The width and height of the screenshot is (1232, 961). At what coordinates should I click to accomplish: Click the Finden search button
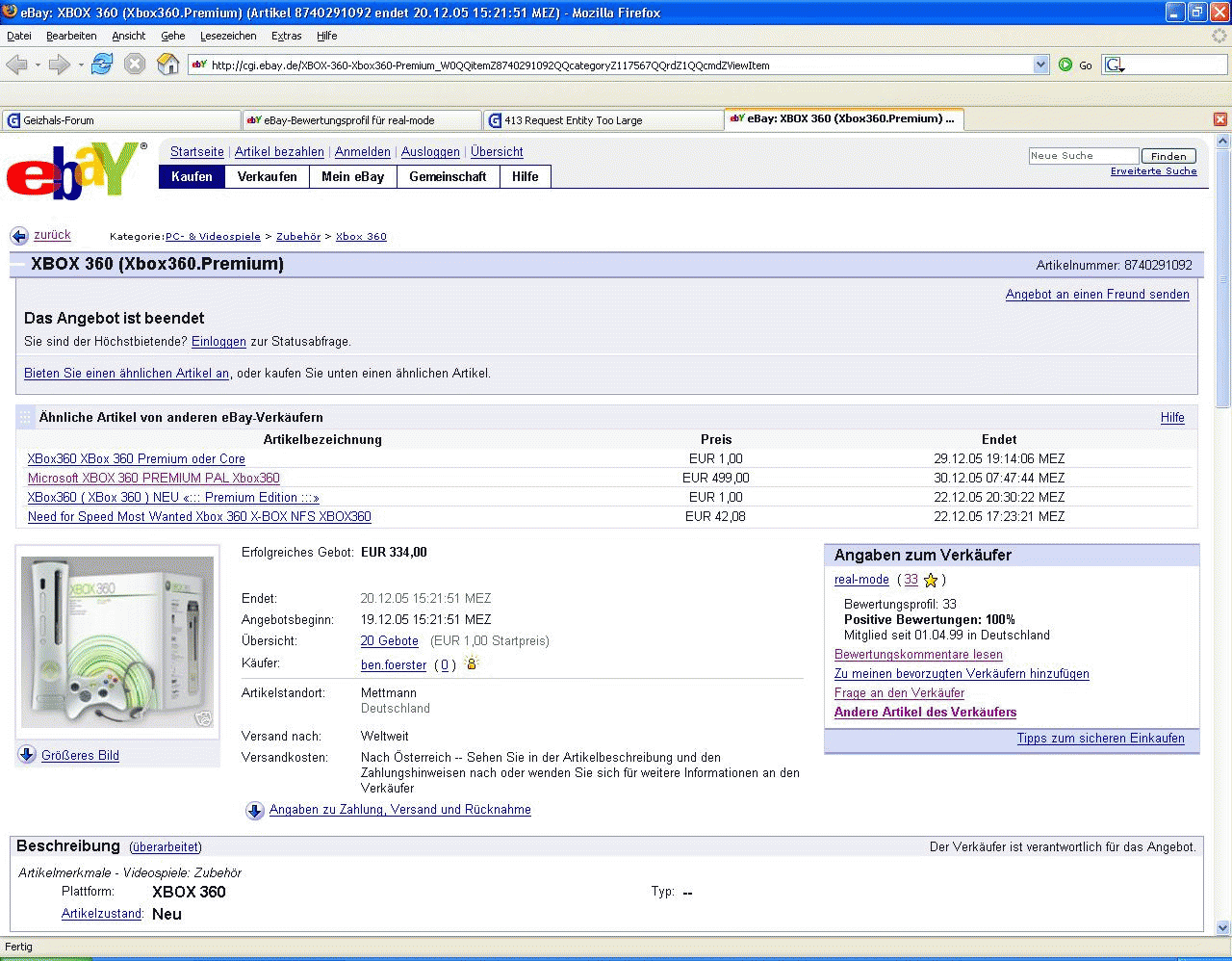point(1168,156)
